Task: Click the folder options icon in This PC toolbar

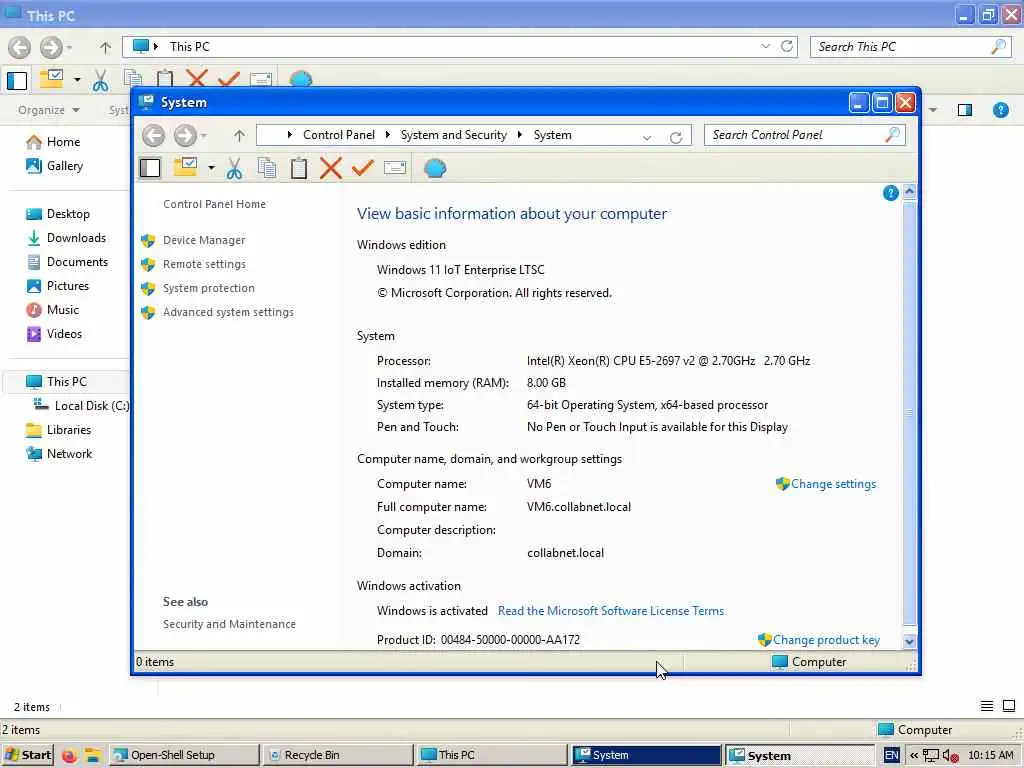Action: (x=52, y=79)
